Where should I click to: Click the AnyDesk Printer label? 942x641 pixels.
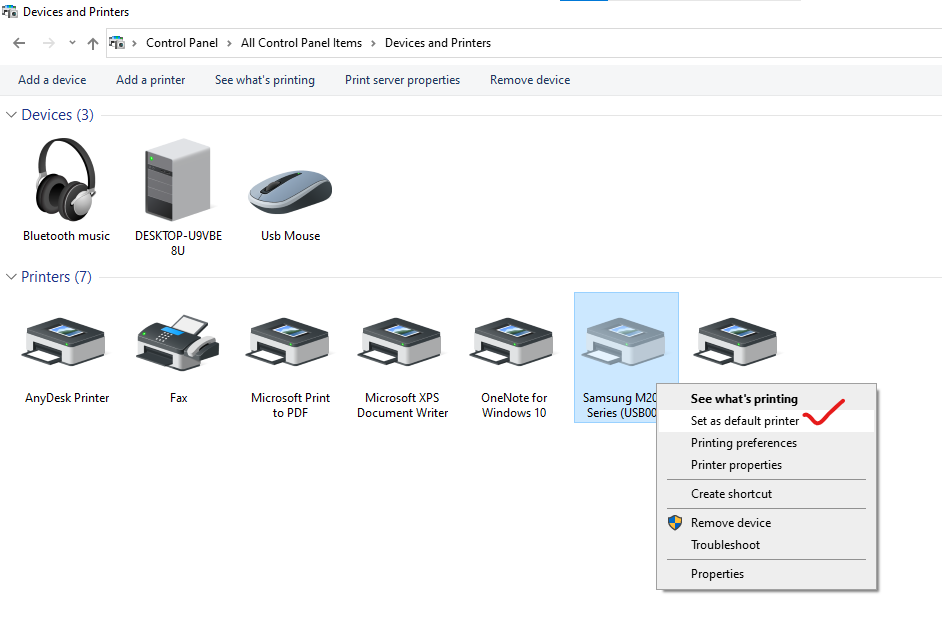(x=67, y=398)
